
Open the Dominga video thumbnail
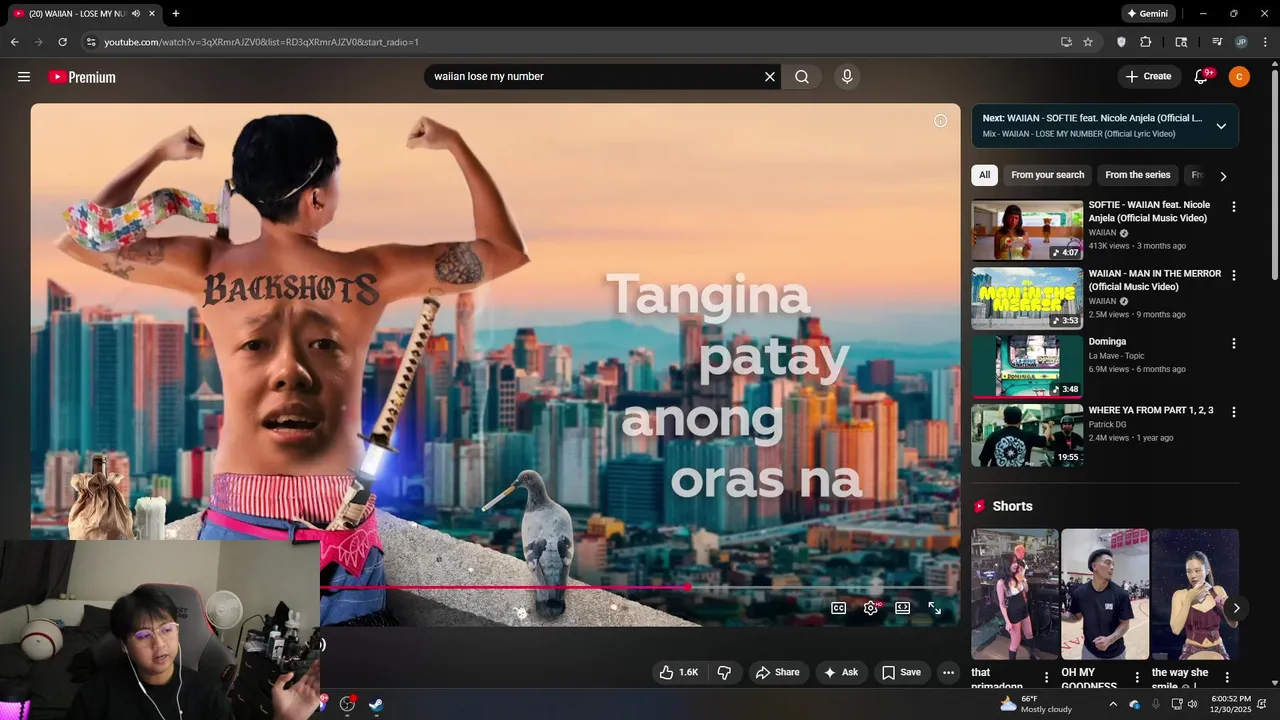(x=1027, y=367)
